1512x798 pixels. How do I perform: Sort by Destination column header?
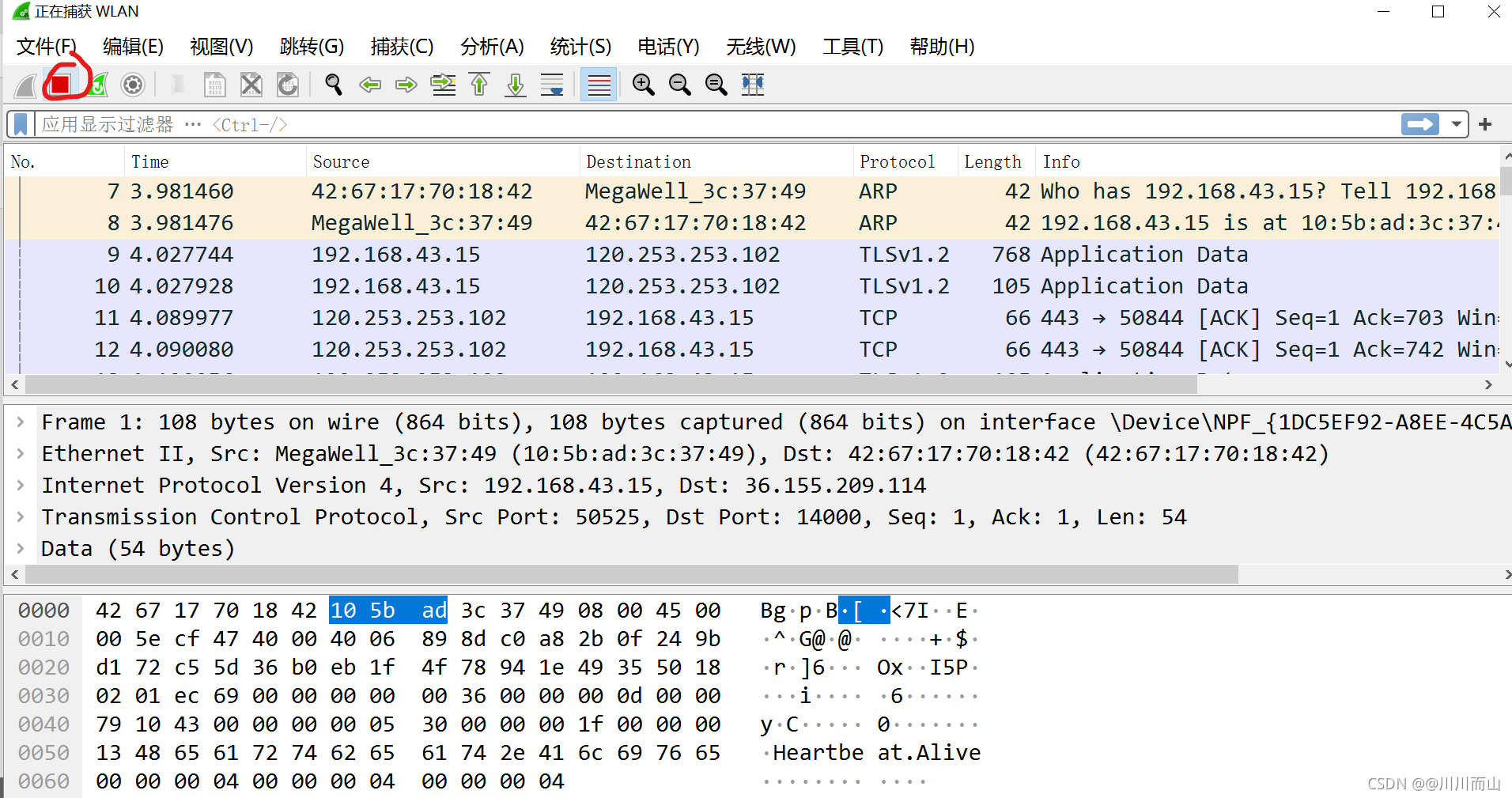point(716,161)
